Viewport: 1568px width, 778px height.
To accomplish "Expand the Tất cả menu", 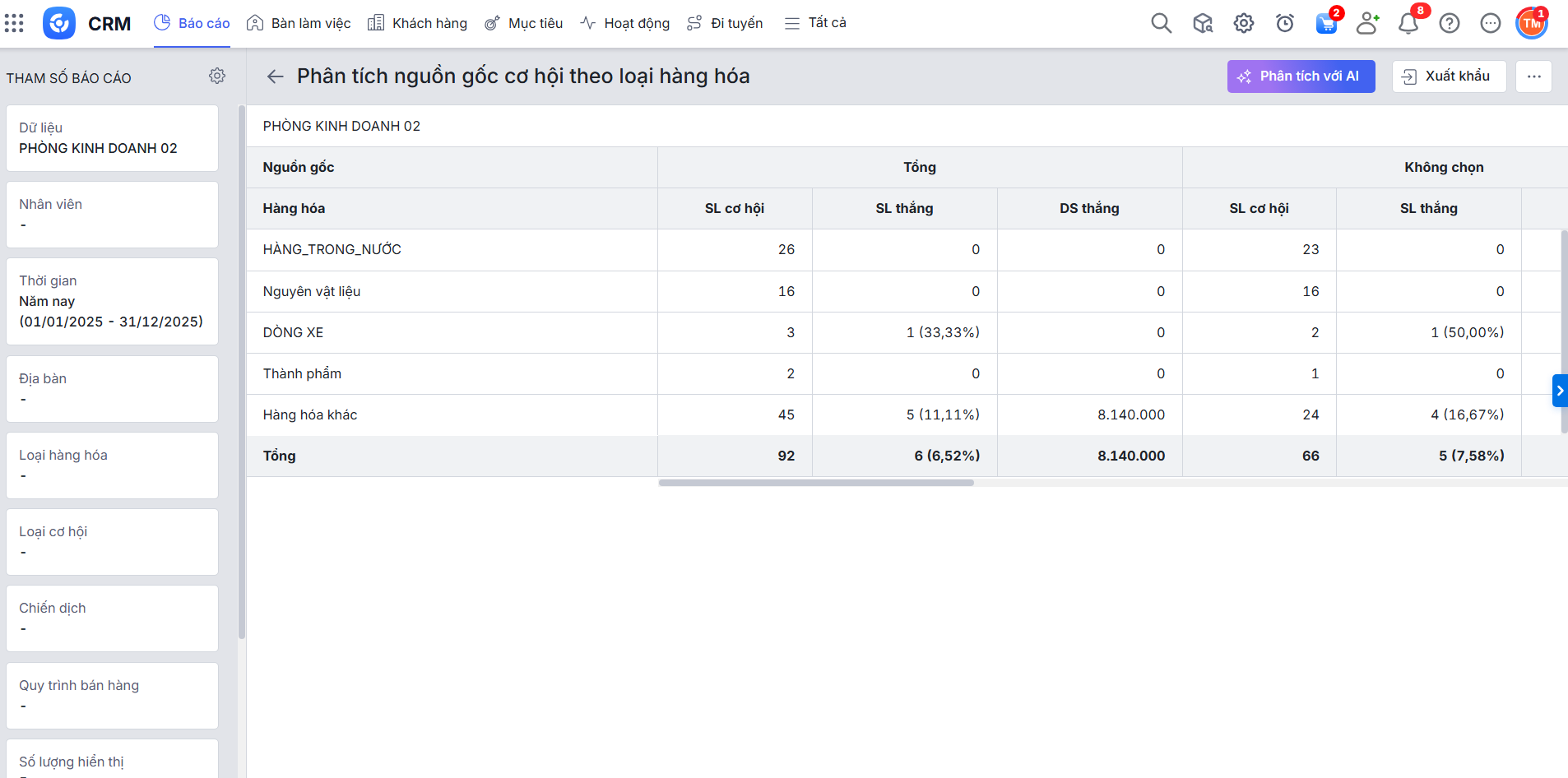I will [x=815, y=23].
